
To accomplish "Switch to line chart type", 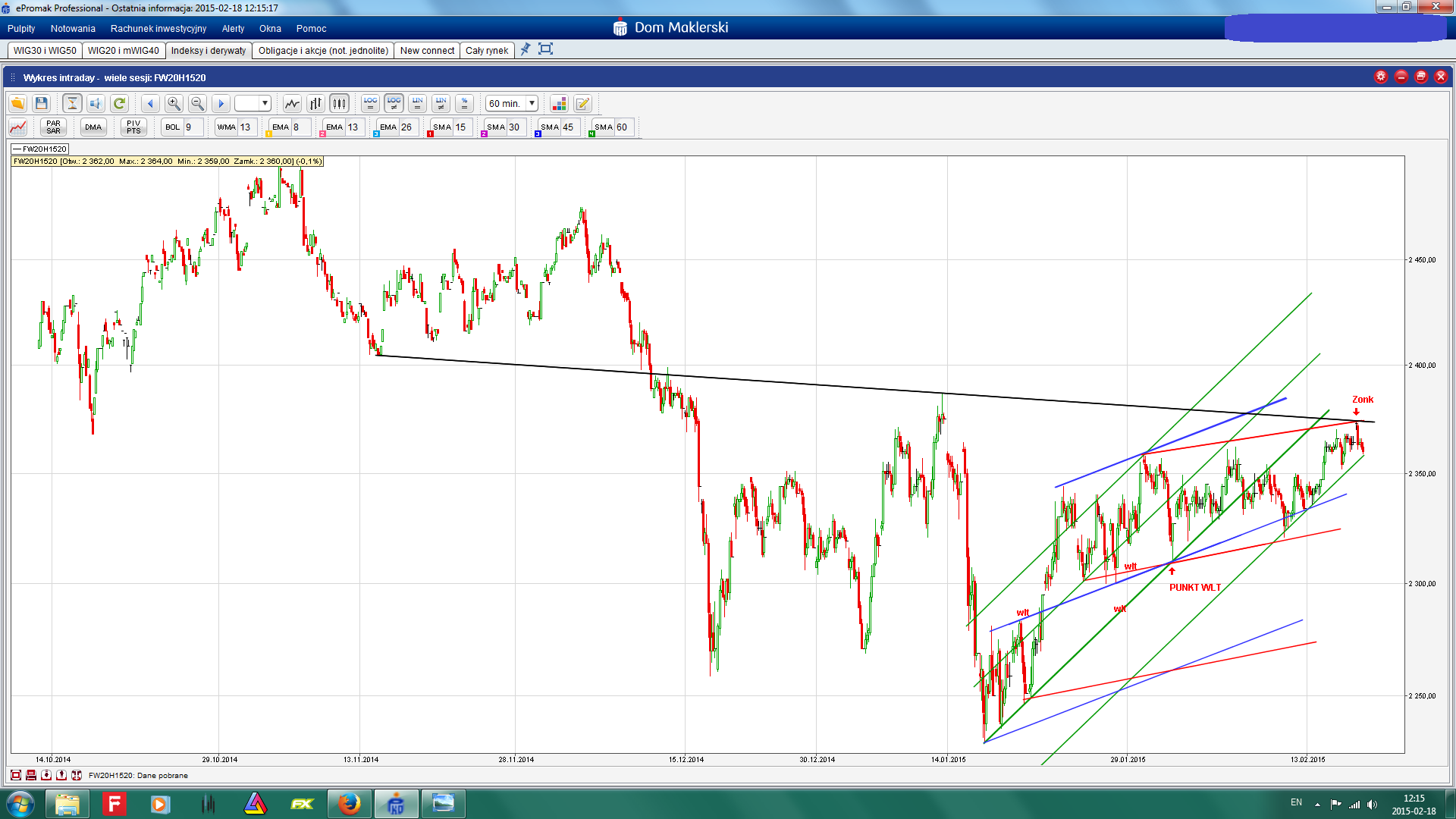I will (x=292, y=104).
